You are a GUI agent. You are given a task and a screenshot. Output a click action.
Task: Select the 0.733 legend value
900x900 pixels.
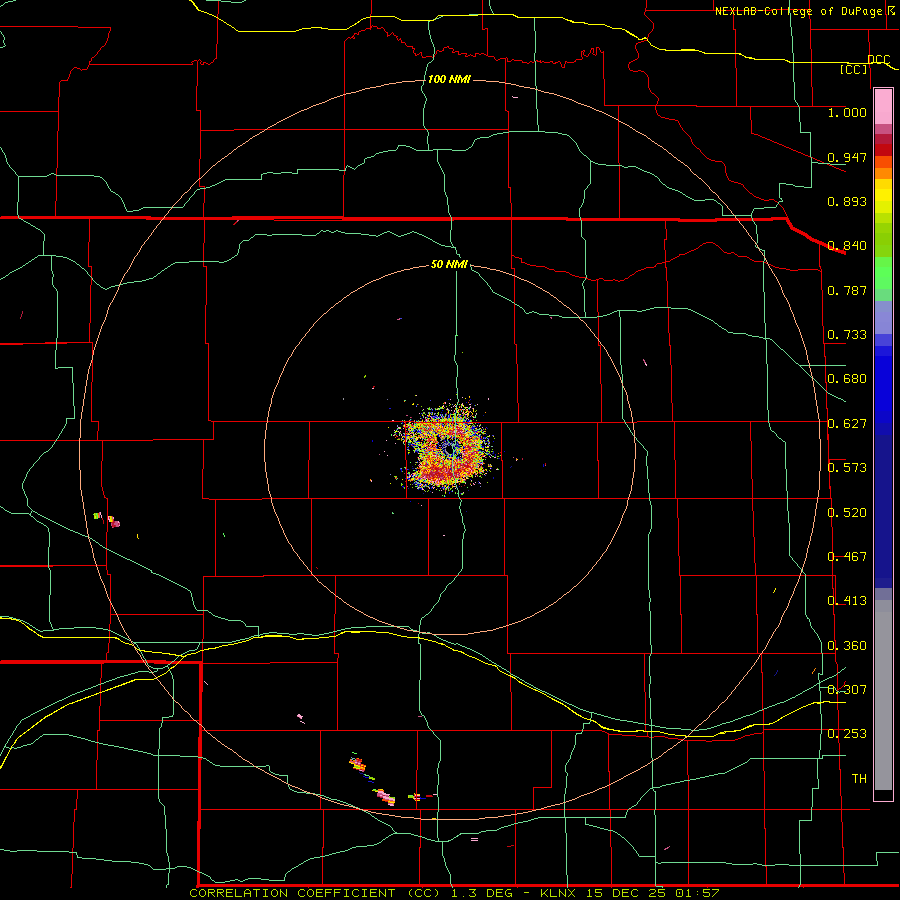[847, 335]
